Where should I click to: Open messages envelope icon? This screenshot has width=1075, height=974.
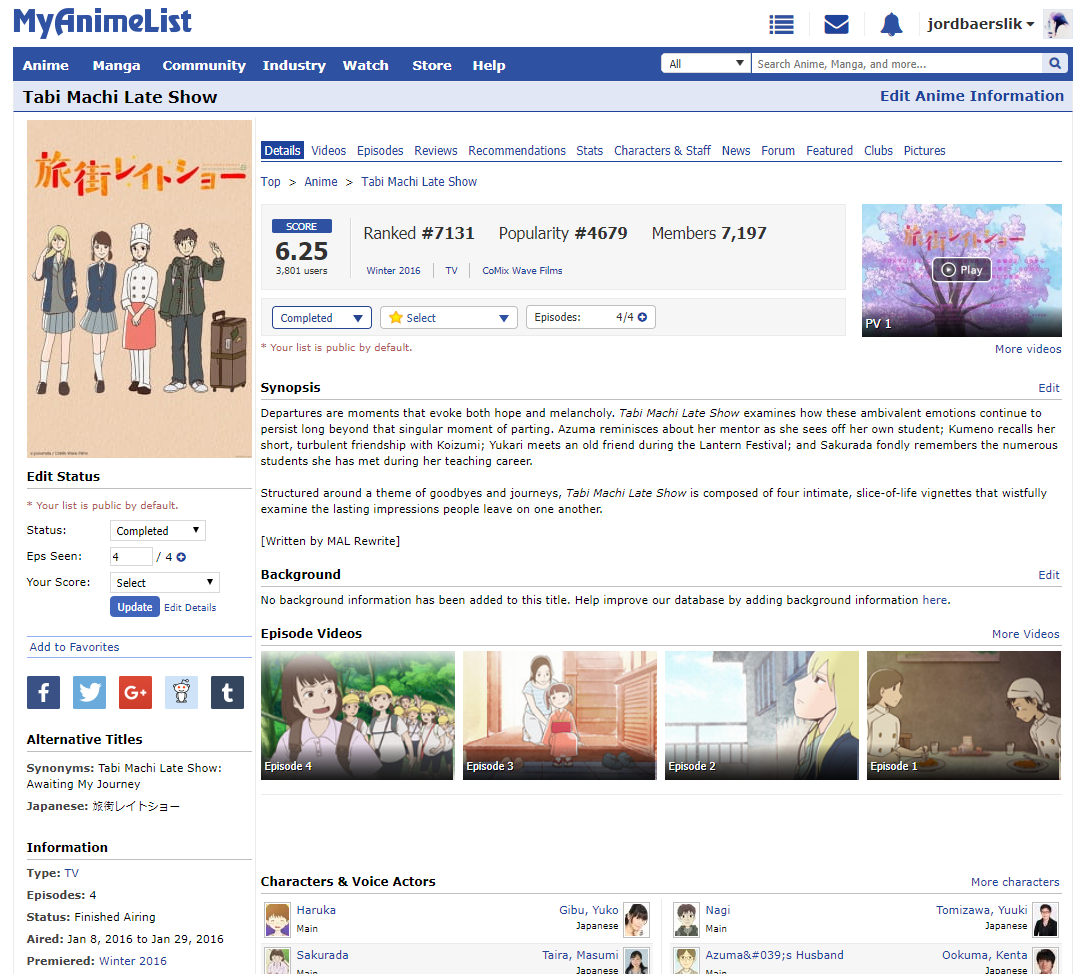(836, 25)
